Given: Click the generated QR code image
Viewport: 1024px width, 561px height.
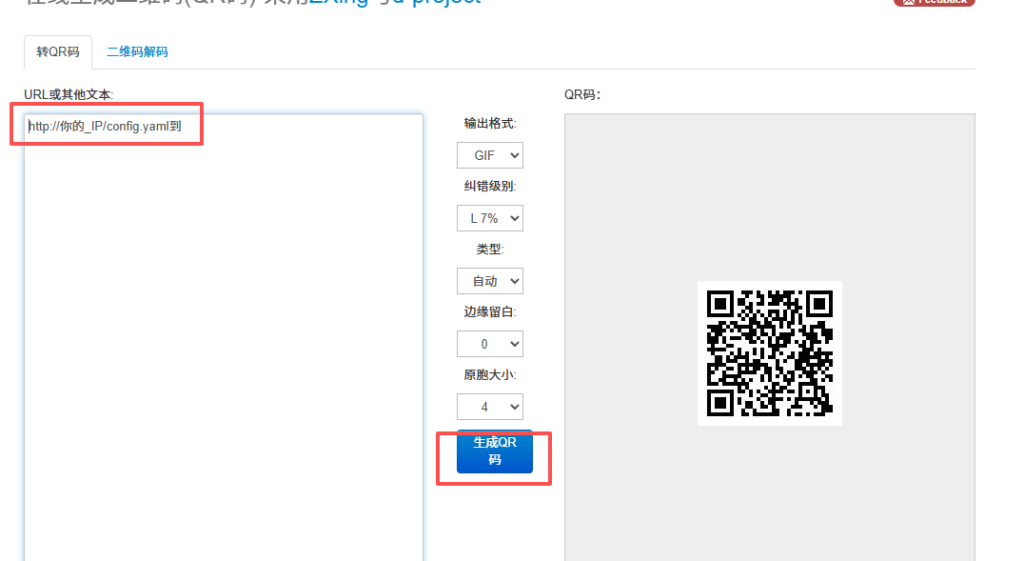Looking at the screenshot, I should pos(769,353).
